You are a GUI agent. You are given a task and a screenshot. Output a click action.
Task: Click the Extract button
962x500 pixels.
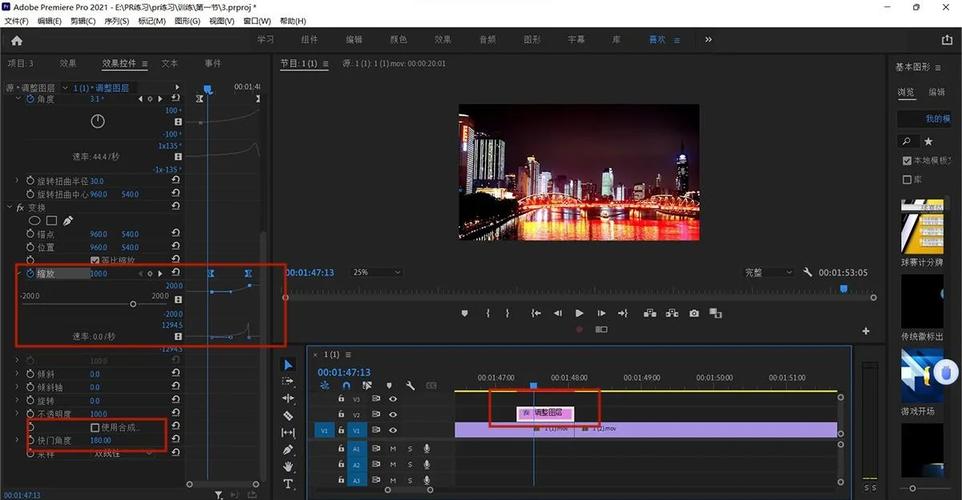pos(672,313)
